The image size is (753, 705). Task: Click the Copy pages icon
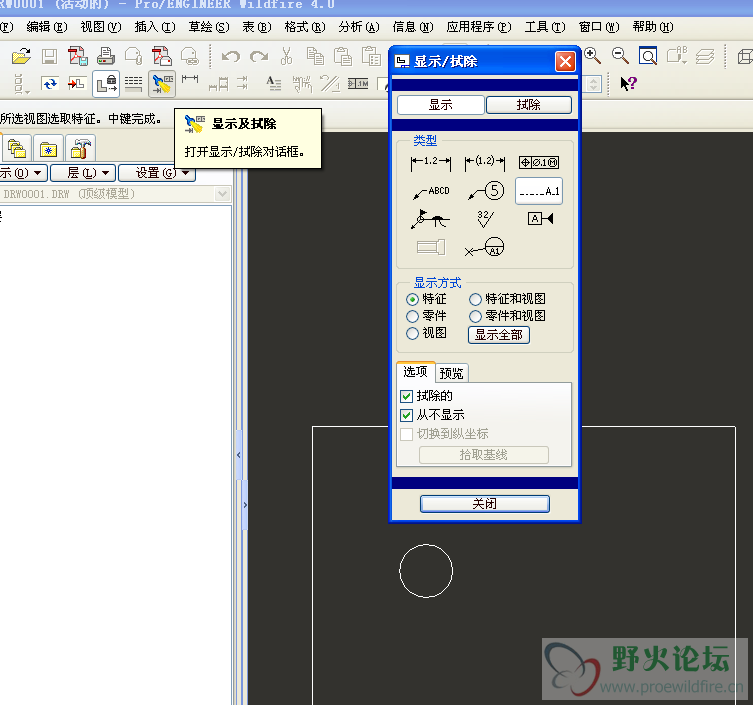pos(315,56)
